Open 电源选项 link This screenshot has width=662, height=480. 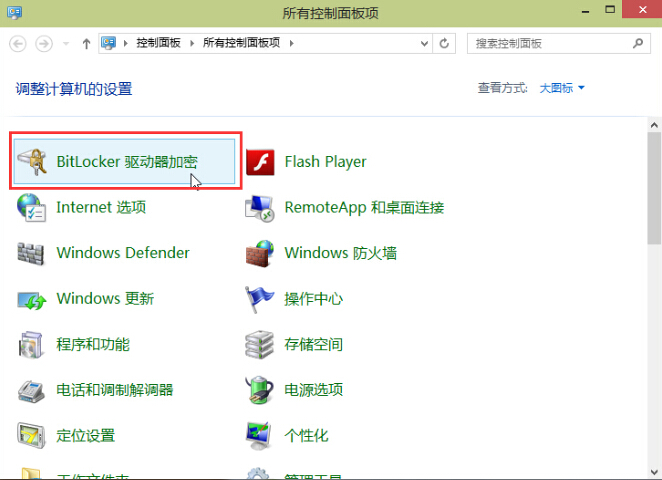click(313, 390)
